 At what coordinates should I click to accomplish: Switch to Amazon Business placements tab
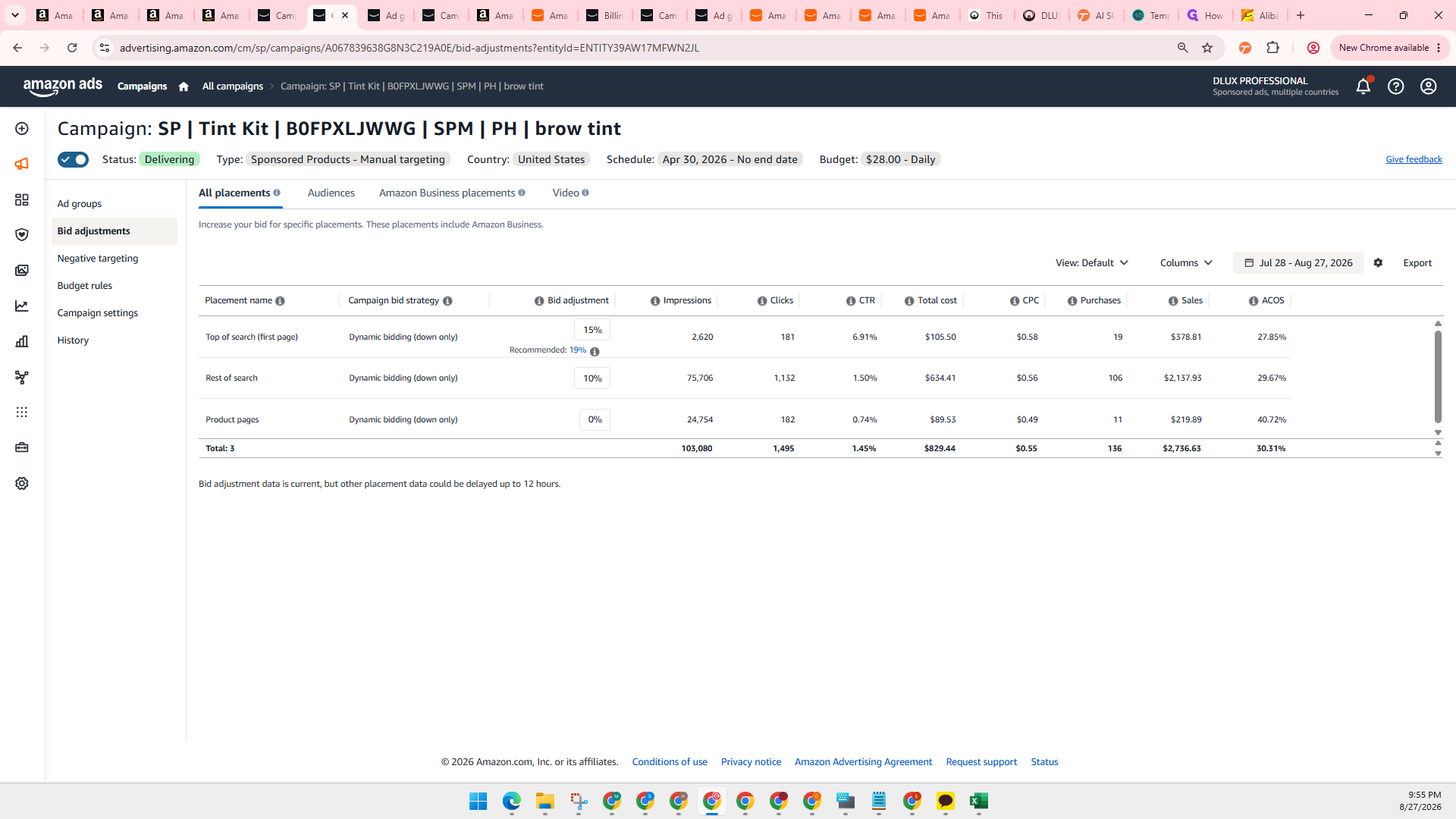coord(447,193)
